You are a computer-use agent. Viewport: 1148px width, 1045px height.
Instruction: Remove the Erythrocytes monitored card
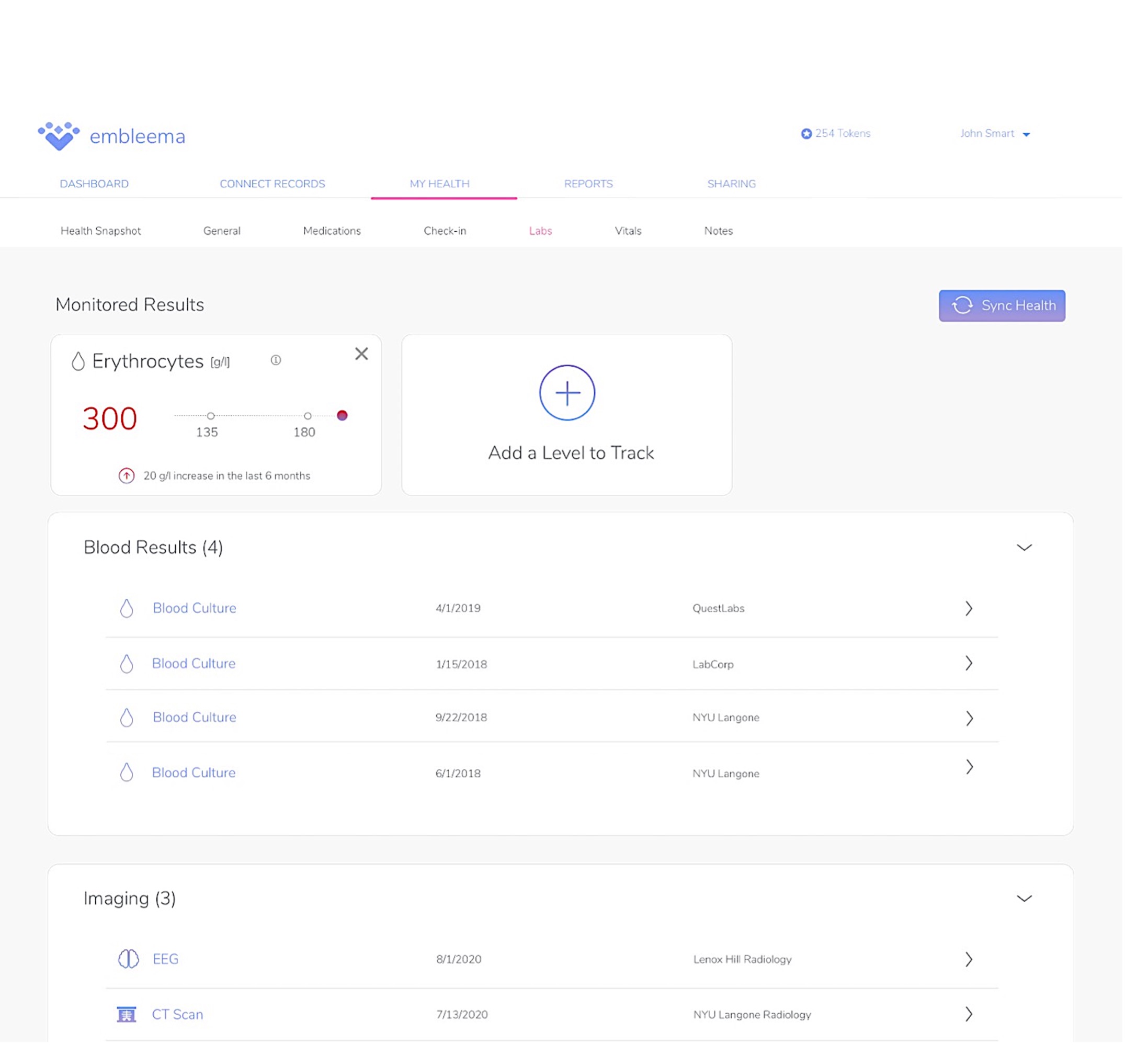coord(361,354)
